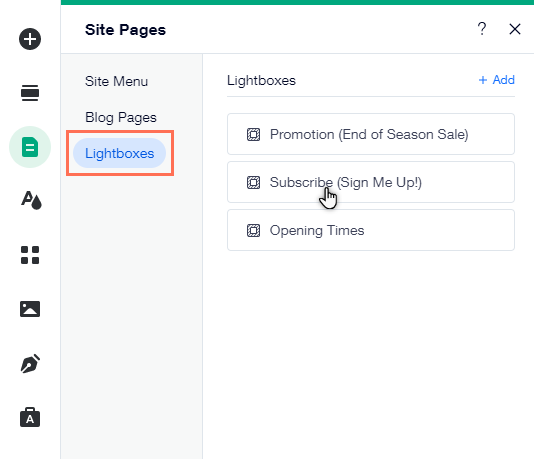Click the Add Elements plus icon
Viewport: 534px width, 459px height.
tap(30, 39)
